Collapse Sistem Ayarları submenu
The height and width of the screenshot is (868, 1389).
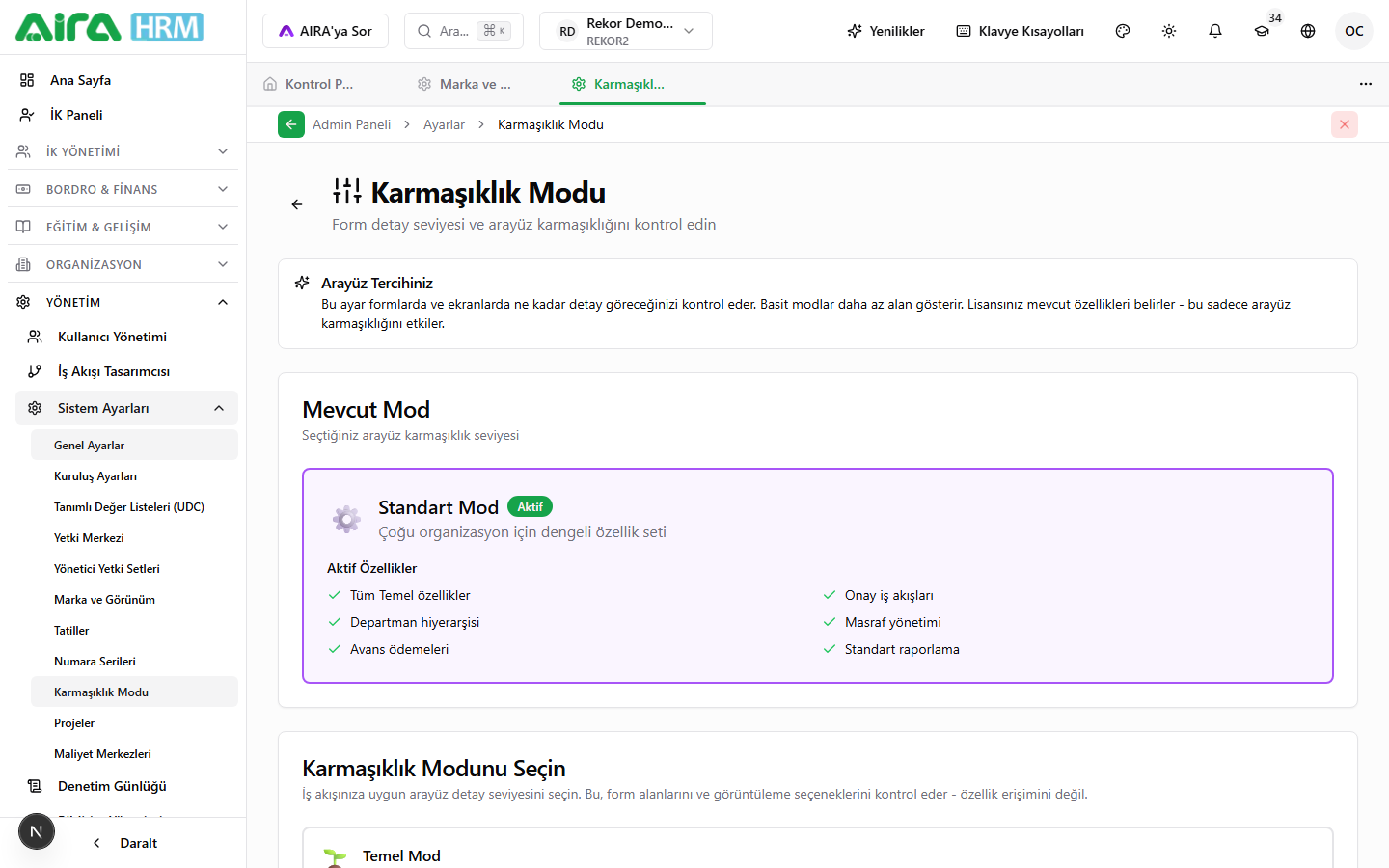tap(126, 408)
